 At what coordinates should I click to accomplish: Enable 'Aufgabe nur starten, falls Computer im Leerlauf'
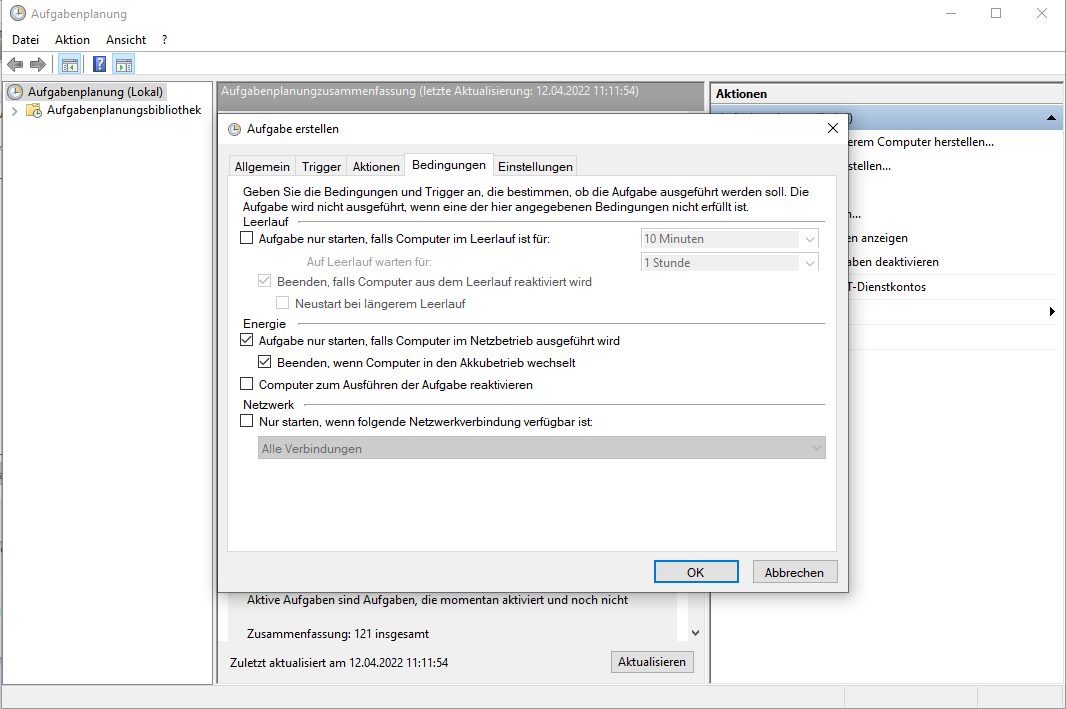[247, 239]
